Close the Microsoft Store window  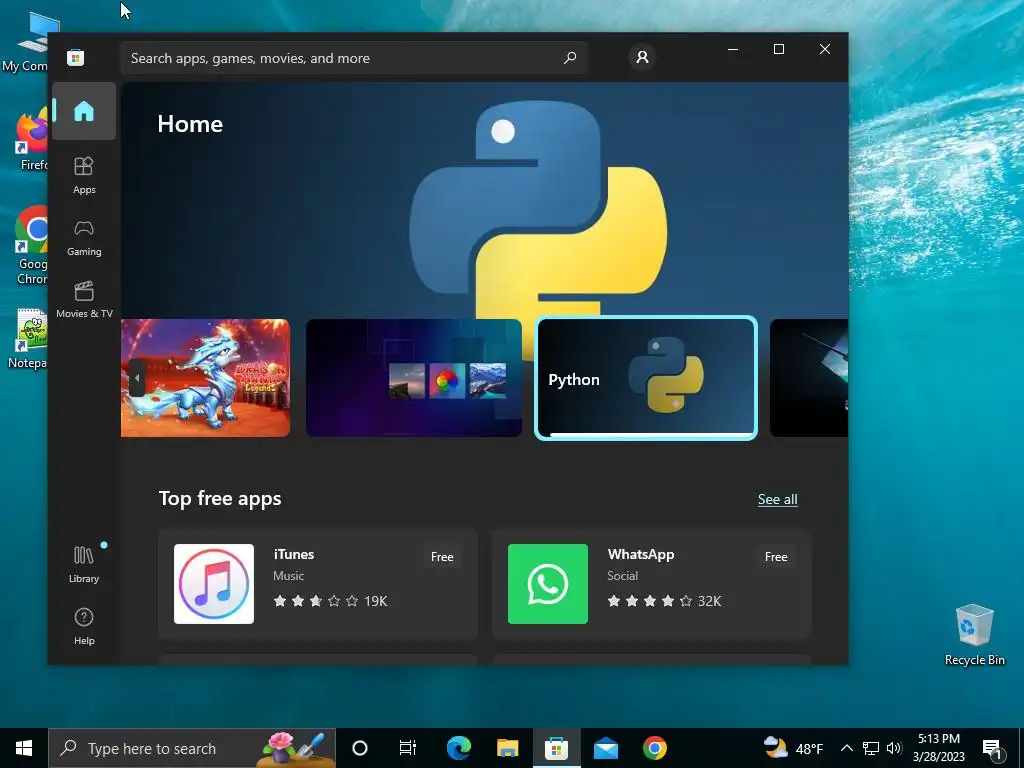825,49
